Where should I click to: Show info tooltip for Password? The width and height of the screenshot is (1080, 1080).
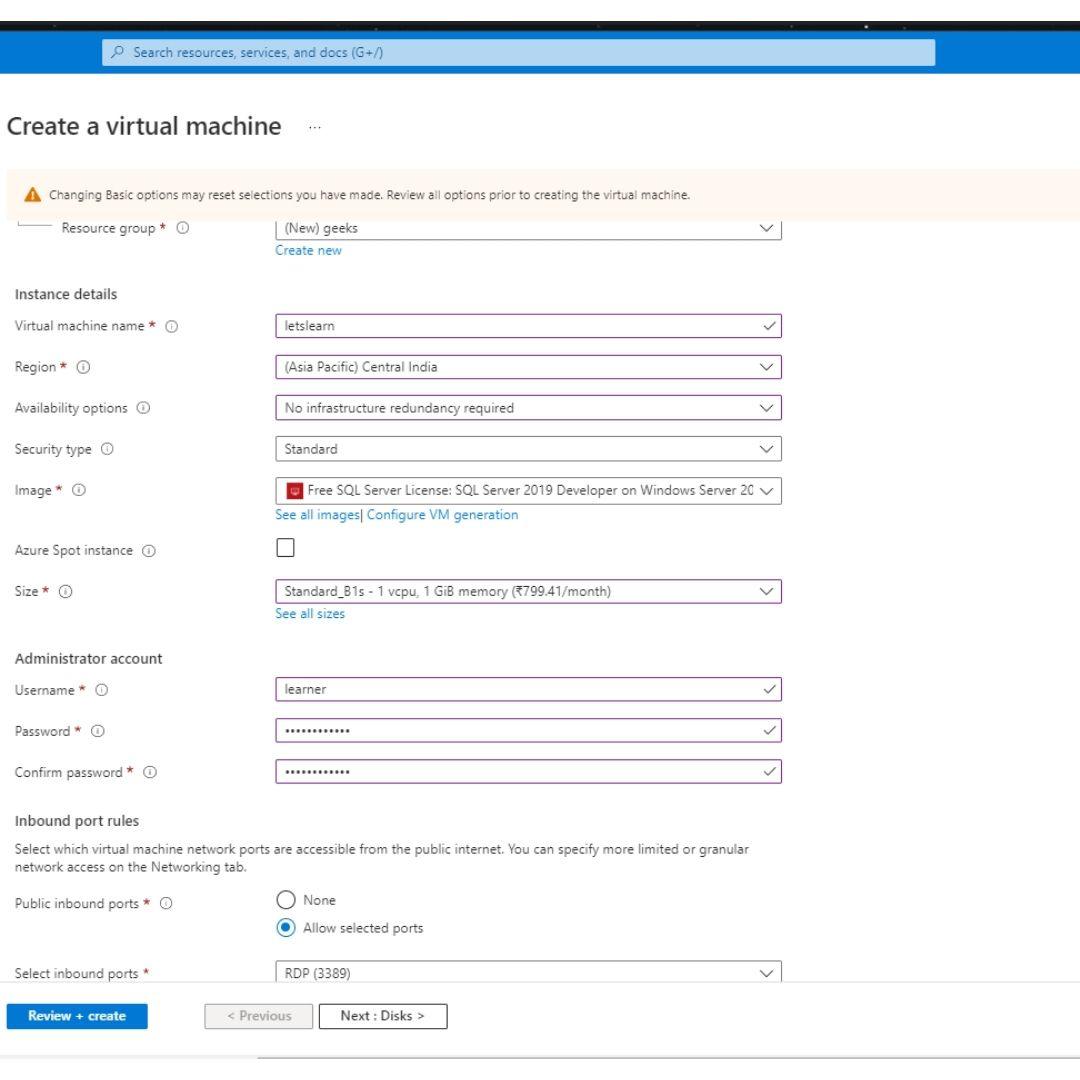[x=98, y=731]
